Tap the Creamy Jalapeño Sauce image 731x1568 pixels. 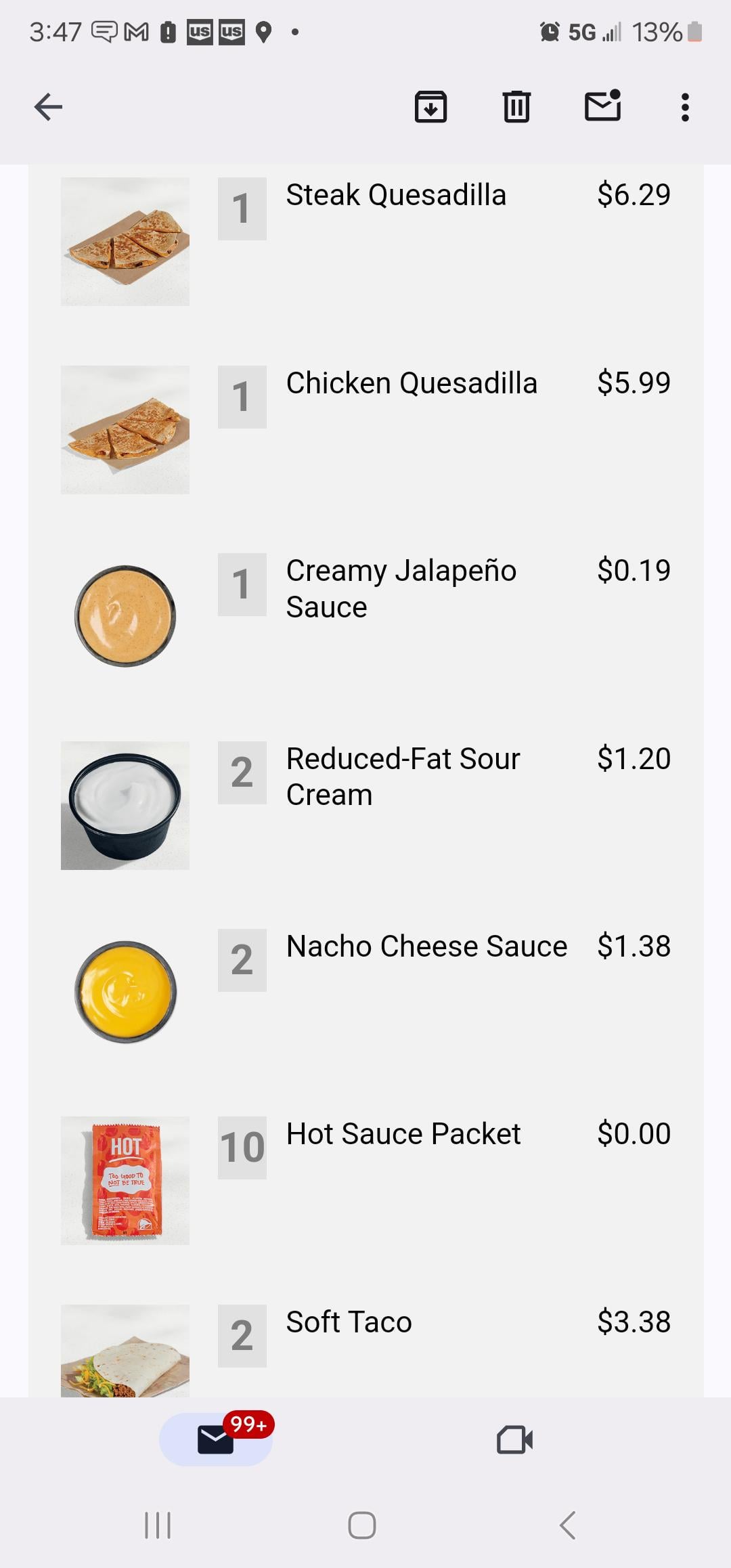pos(125,616)
